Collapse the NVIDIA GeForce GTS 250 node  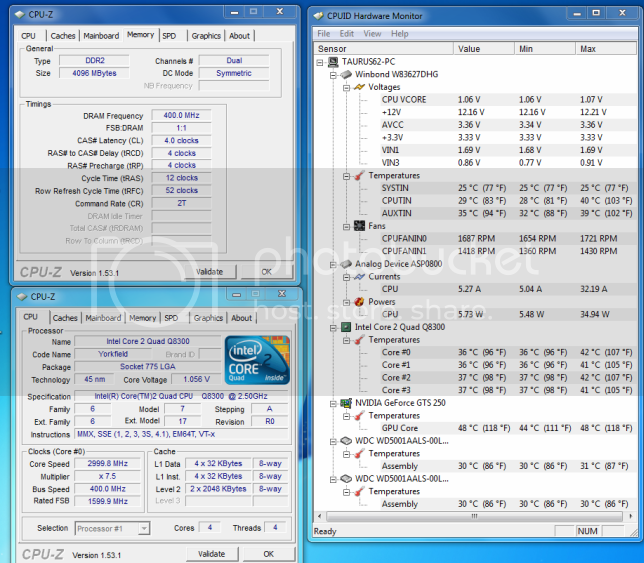click(x=333, y=404)
